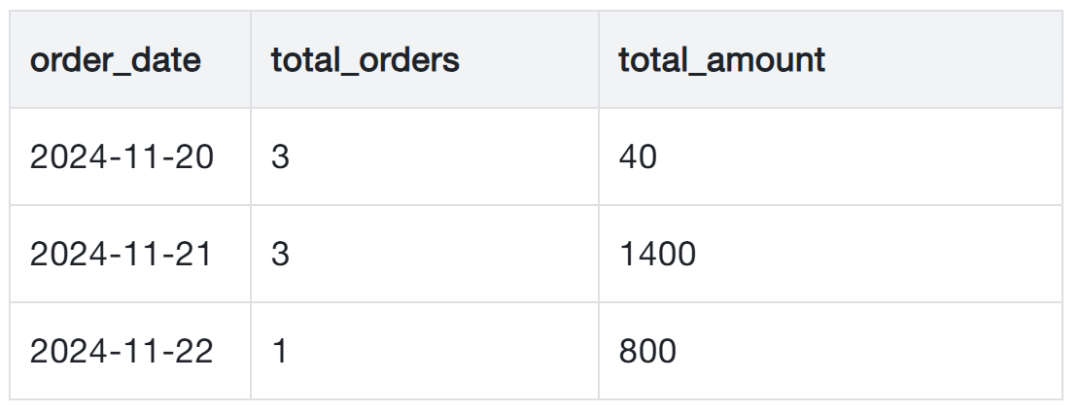Click the total_amount cell showing 40
The height and width of the screenshot is (414, 1080).
tap(637, 158)
